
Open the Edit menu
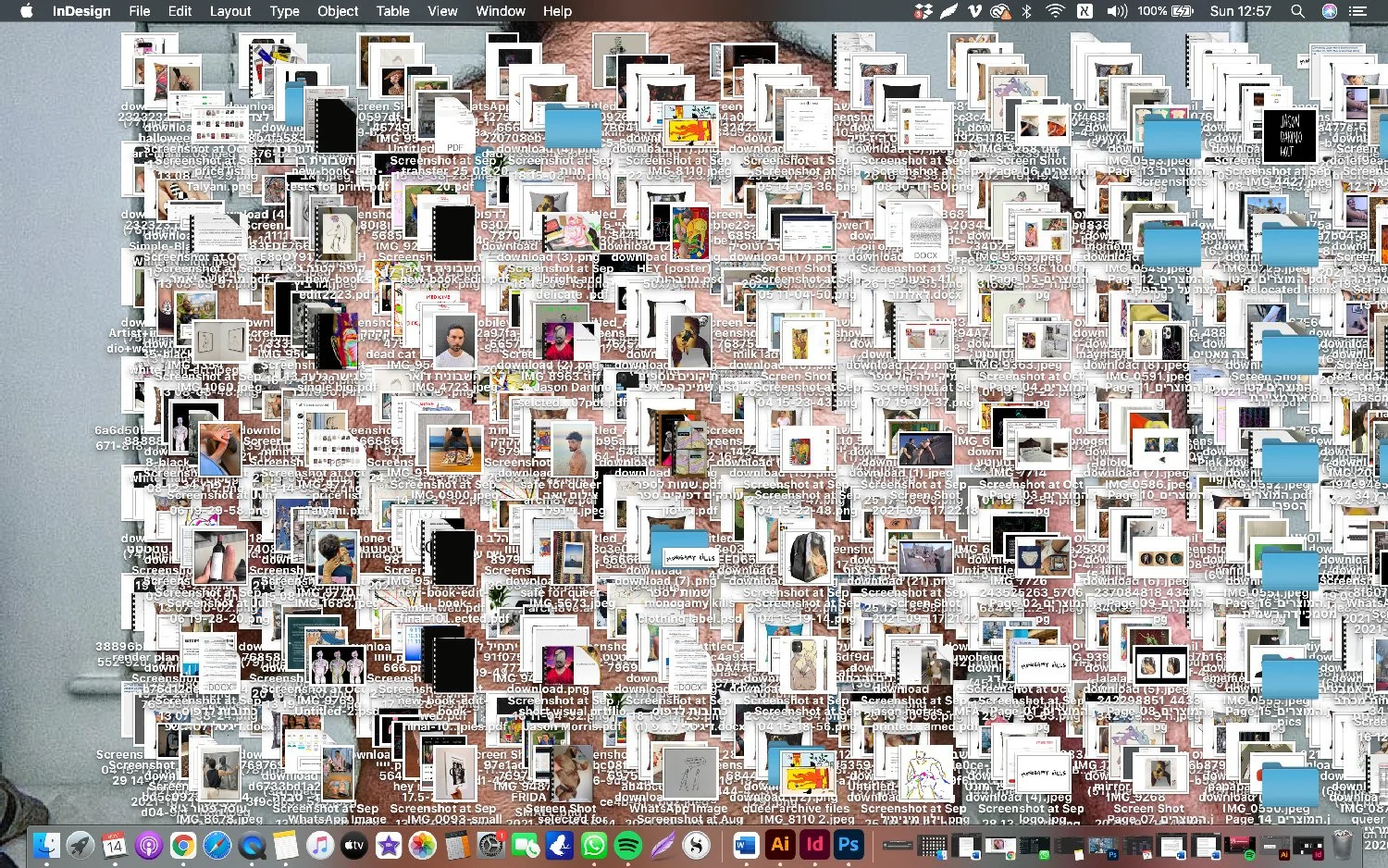point(180,11)
